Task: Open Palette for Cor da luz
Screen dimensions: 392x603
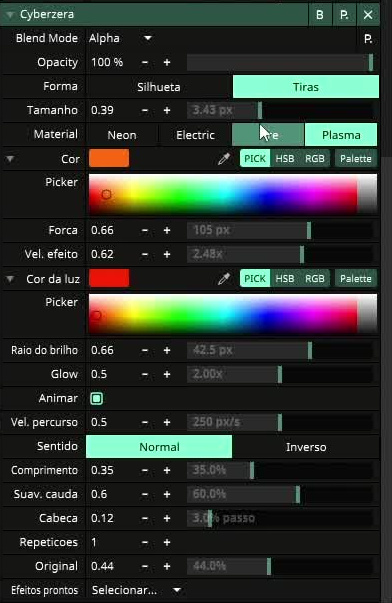Action: 356,278
